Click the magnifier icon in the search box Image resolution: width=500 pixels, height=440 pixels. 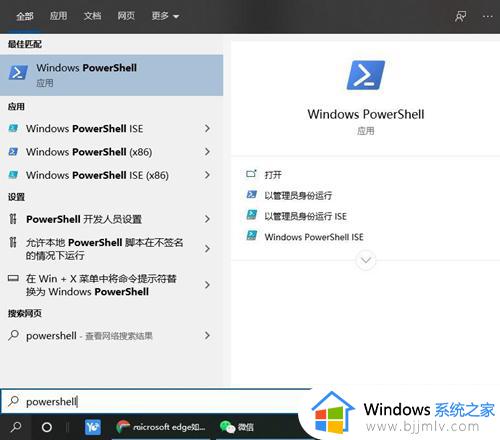coord(13,401)
